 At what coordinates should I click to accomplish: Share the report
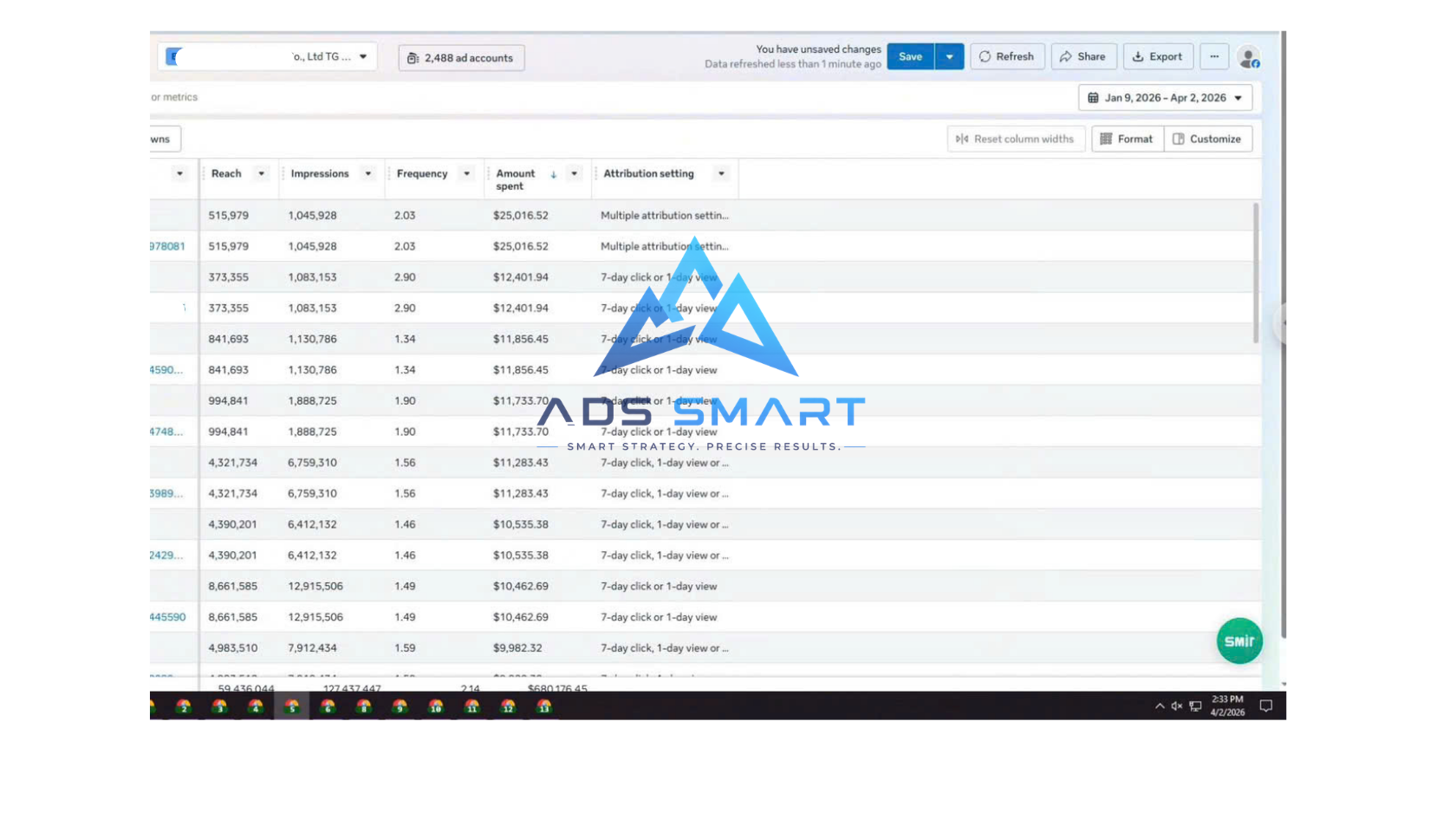1083,57
